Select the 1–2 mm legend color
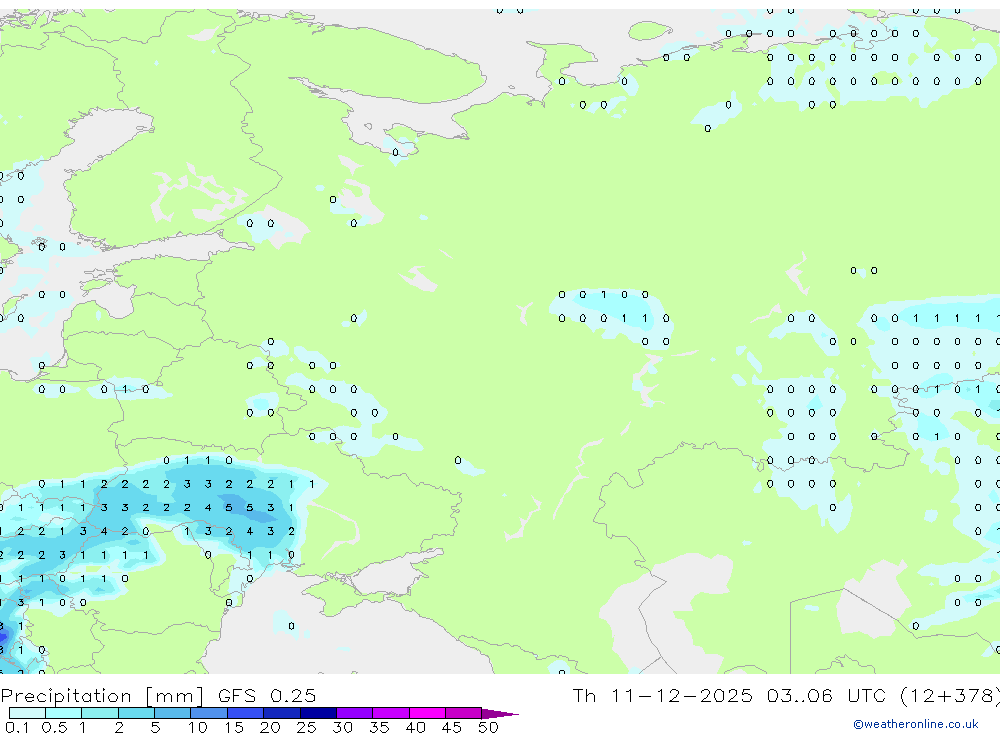1000x733 pixels. tap(100, 713)
